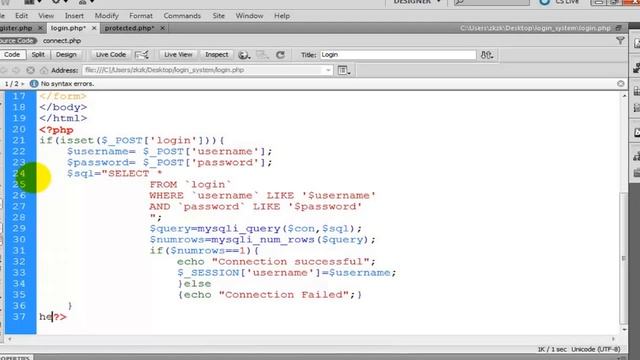640x360 pixels.
Task: Toggle Live View mode
Action: click(178, 54)
